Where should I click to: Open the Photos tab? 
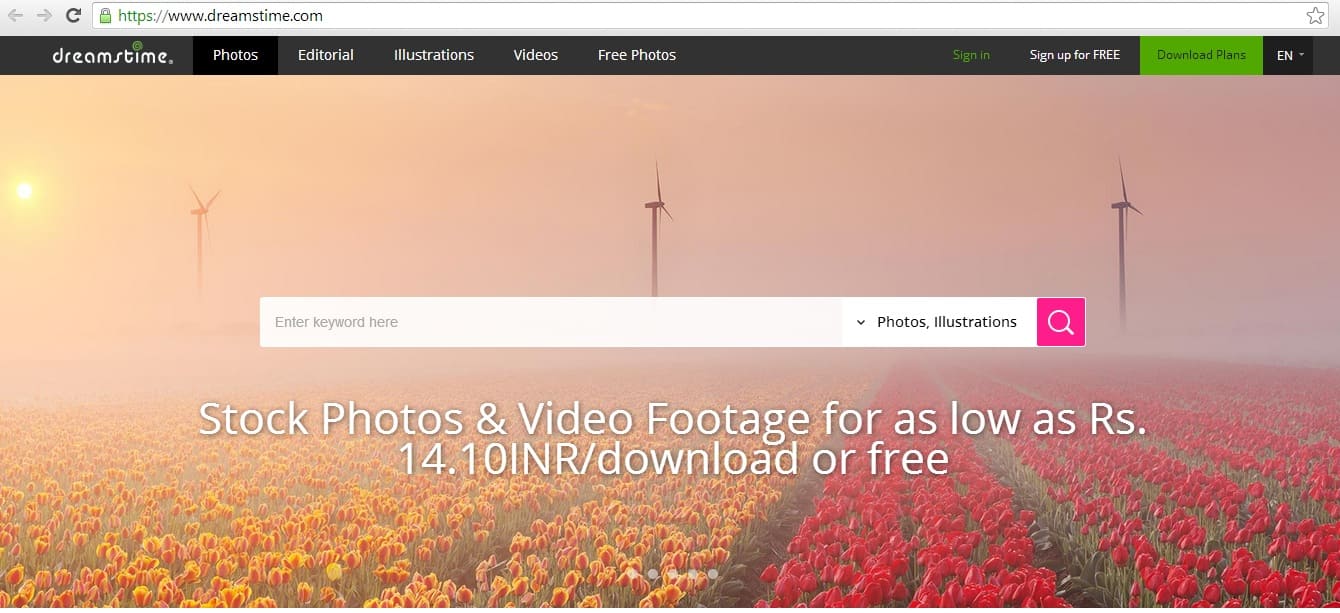coord(236,55)
